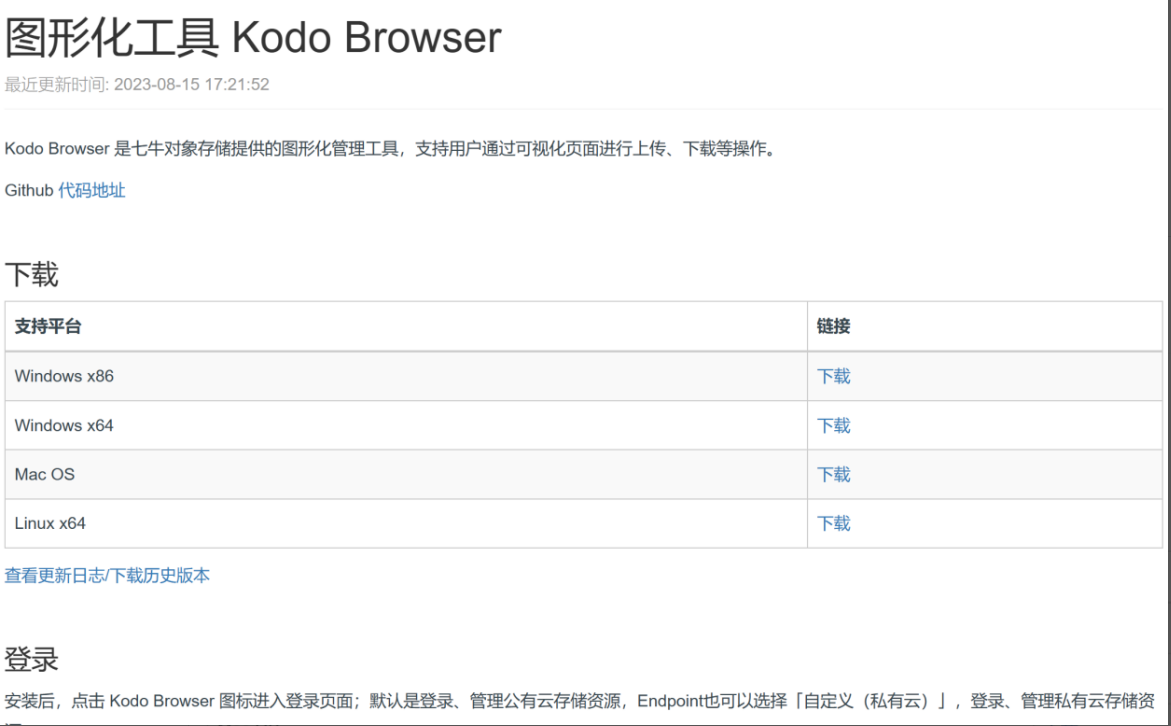Click the page title 图形化工具 Kodo Browser

click(x=253, y=38)
